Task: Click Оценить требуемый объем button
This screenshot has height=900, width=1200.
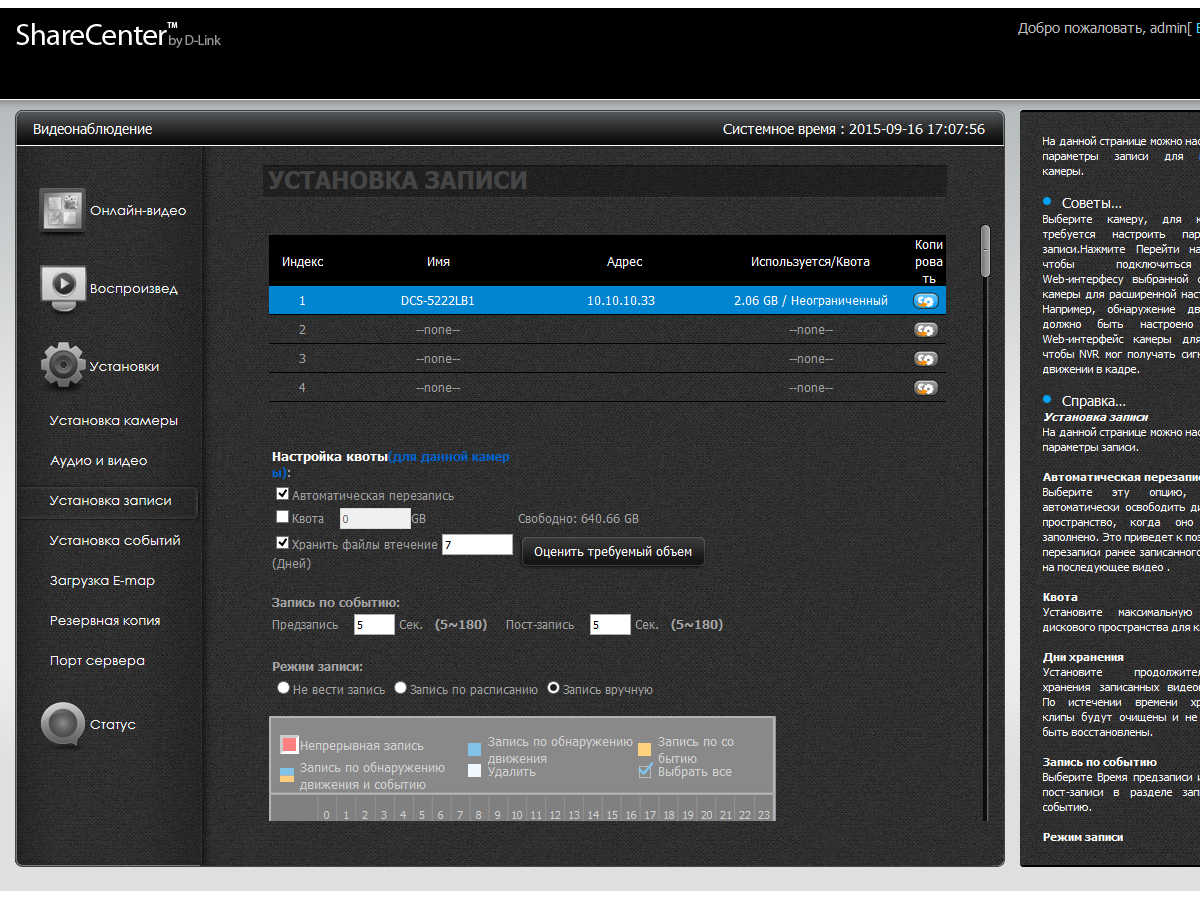Action: click(613, 551)
